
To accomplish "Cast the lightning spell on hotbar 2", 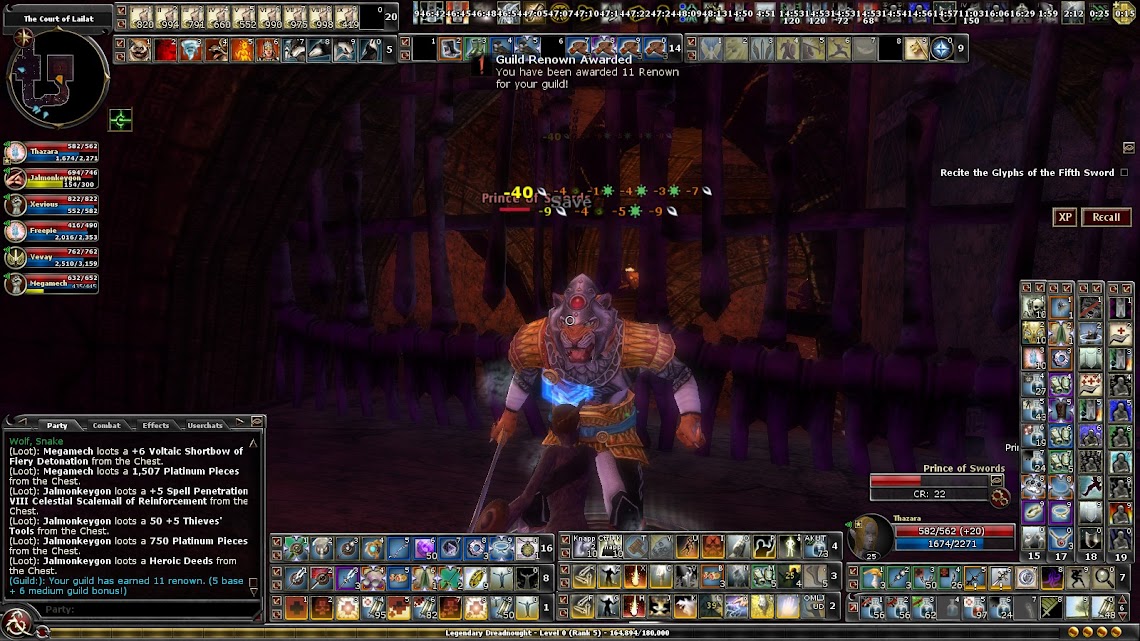I will point(736,605).
